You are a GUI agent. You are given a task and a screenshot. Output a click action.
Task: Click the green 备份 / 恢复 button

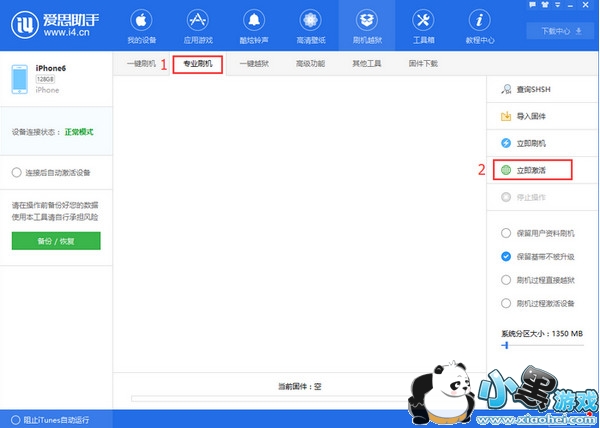[56, 241]
